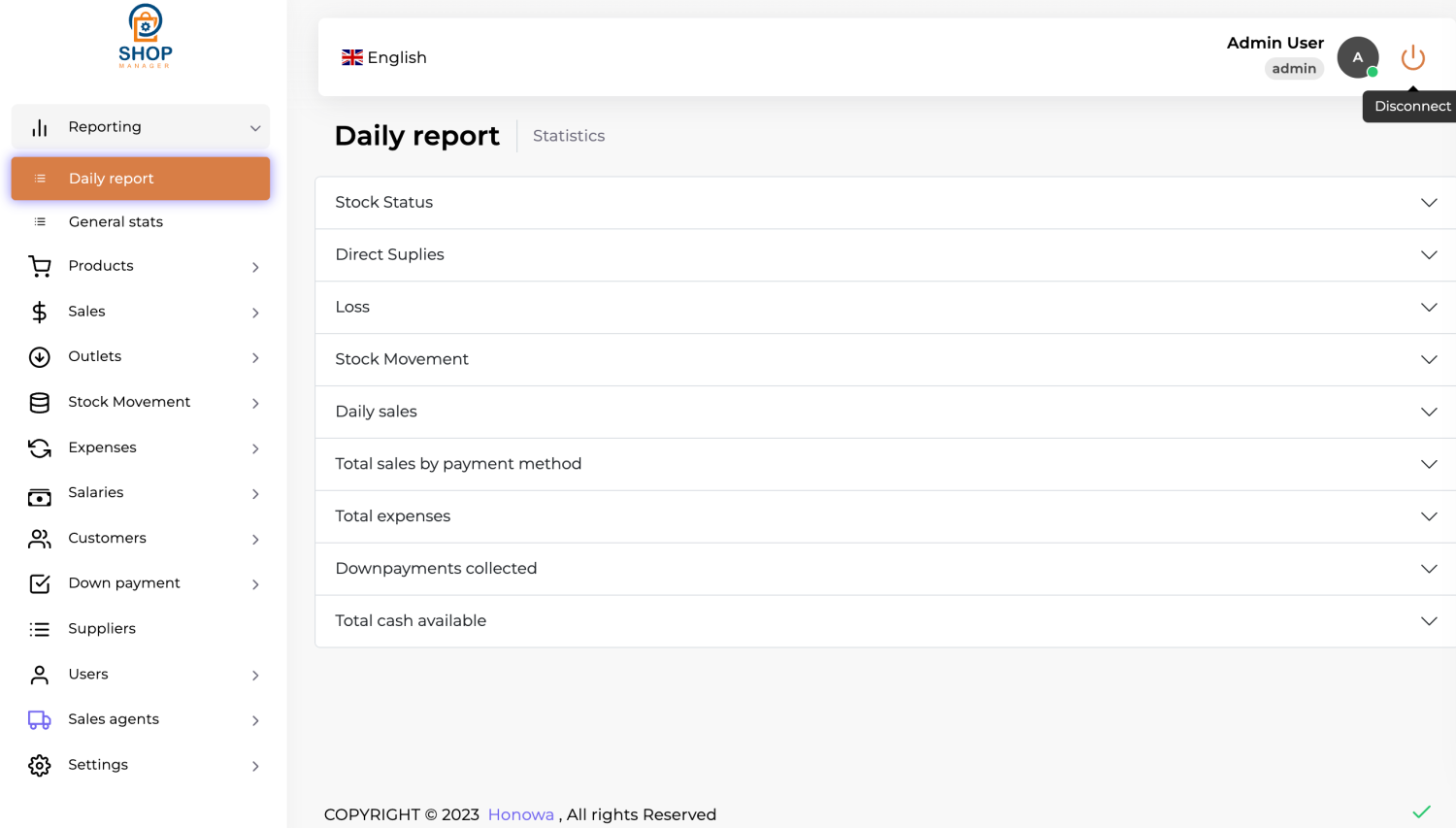Viewport: 1456px width, 828px height.
Task: Expand the Direct Suplies accordion chevron
Action: (x=1429, y=255)
